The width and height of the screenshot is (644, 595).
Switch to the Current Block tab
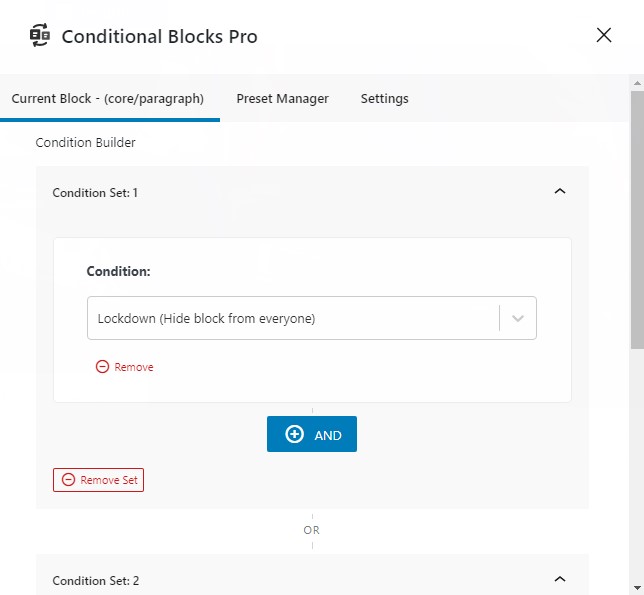pos(108,99)
